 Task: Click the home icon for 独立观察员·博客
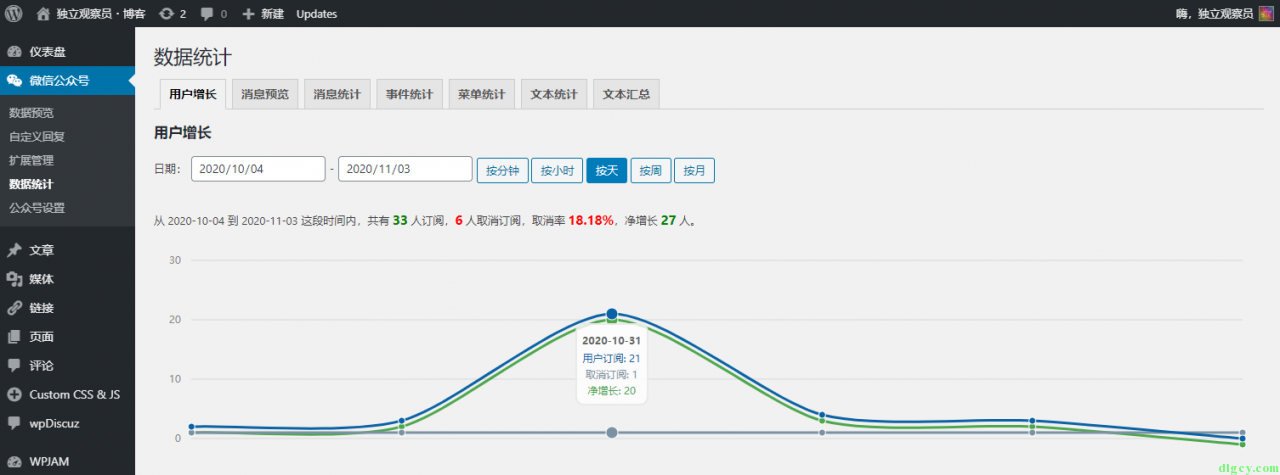[x=43, y=14]
